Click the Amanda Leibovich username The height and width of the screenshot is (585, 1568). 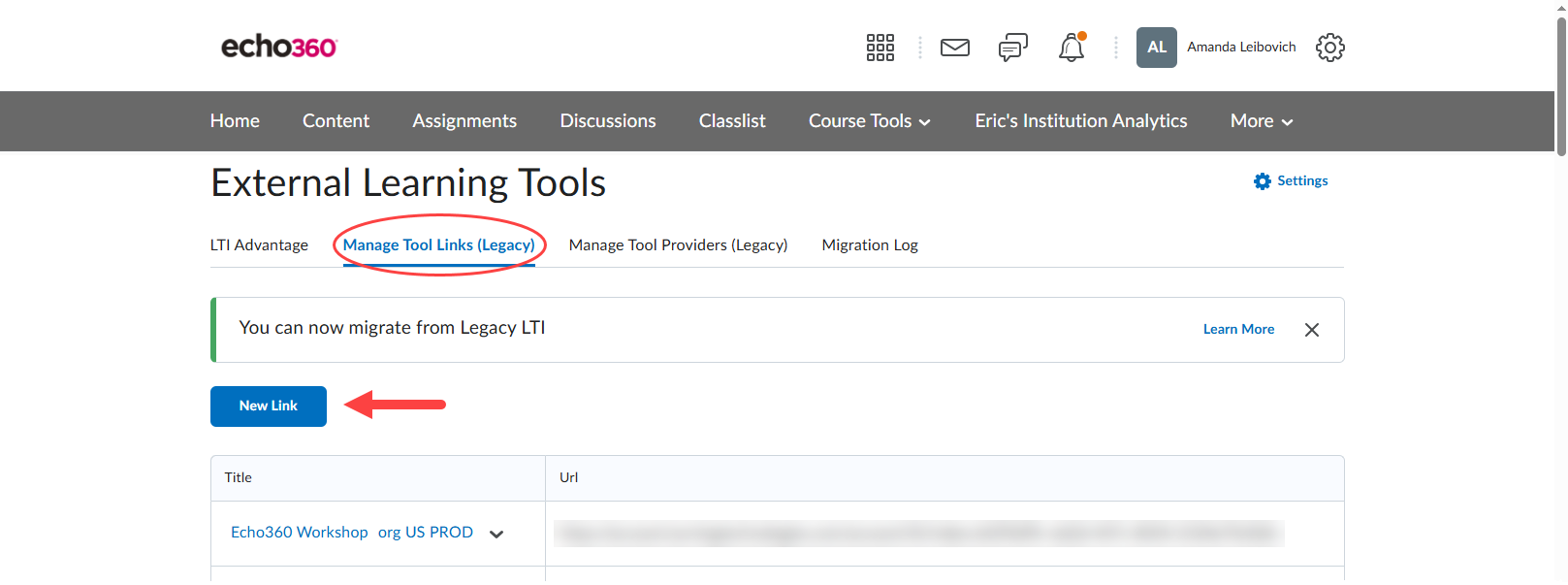pyautogui.click(x=1241, y=48)
